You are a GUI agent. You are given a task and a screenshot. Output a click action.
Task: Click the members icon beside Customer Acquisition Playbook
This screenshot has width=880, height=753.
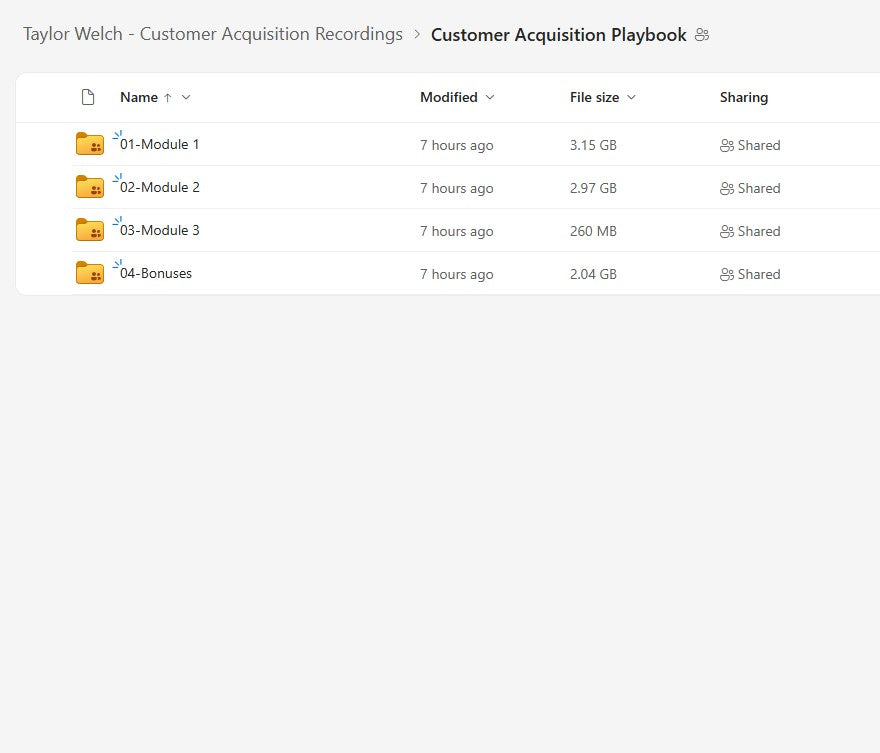coord(702,34)
